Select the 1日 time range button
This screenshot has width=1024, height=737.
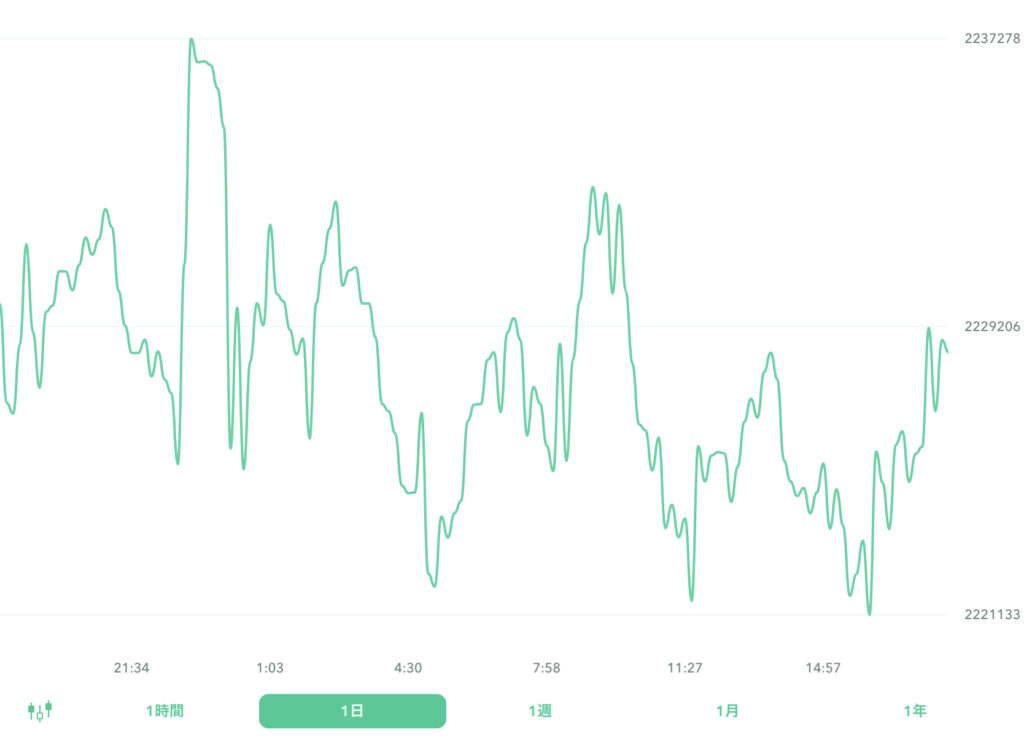coord(352,711)
